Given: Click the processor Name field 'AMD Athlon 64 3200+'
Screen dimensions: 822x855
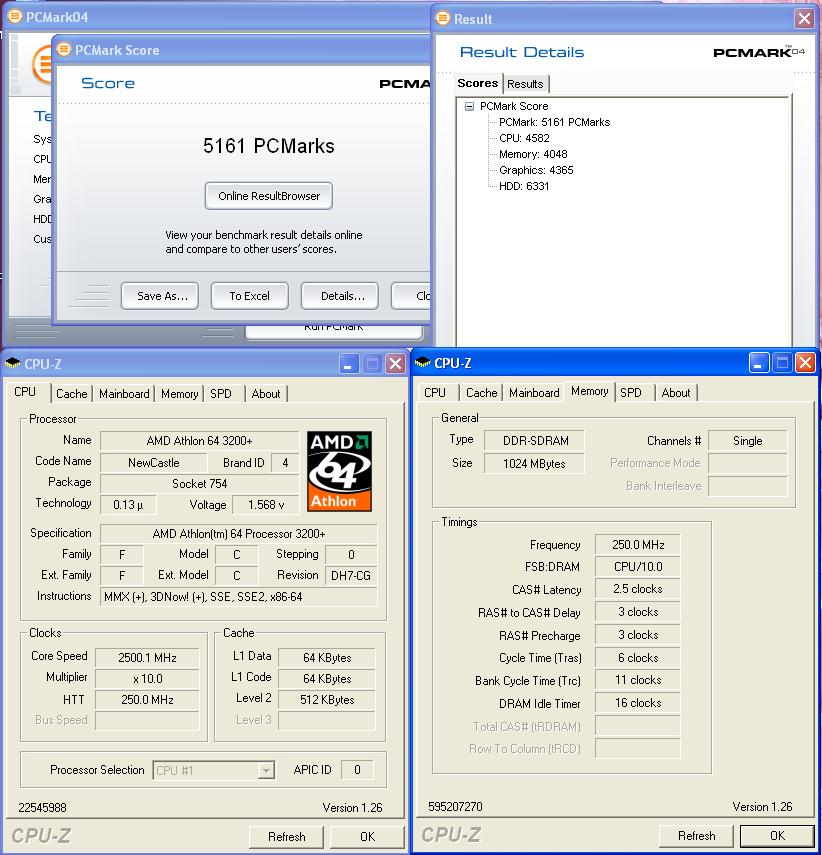Looking at the screenshot, I should tap(200, 441).
